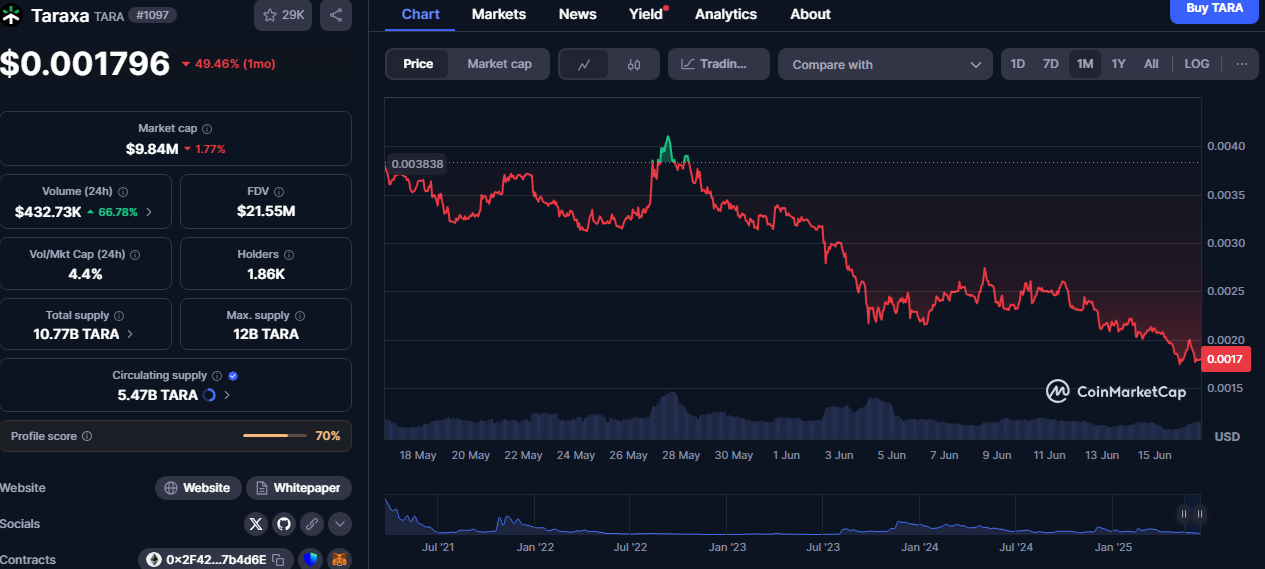Click the Vol/Mkt Cap info icon
Image resolution: width=1265 pixels, height=569 pixels.
[x=135, y=255]
